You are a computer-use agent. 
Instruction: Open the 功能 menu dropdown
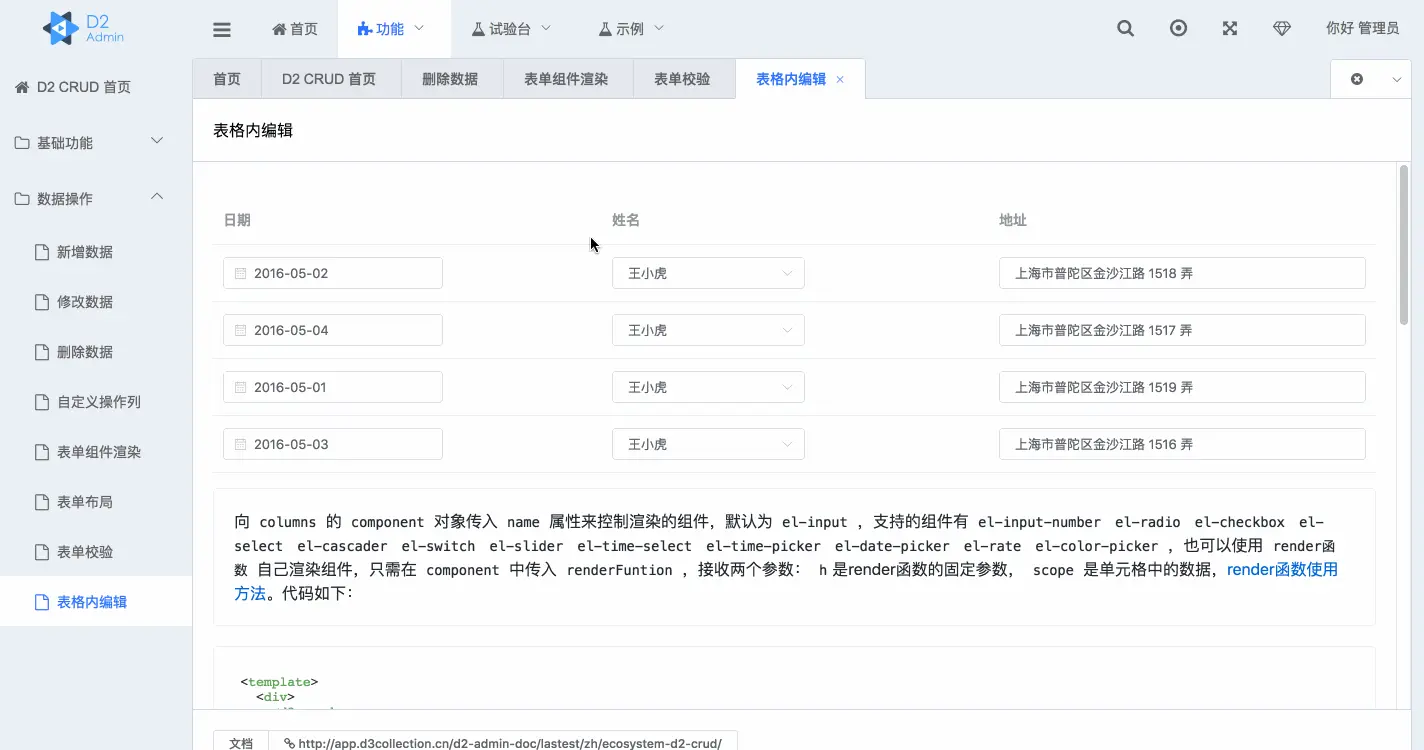pos(393,28)
